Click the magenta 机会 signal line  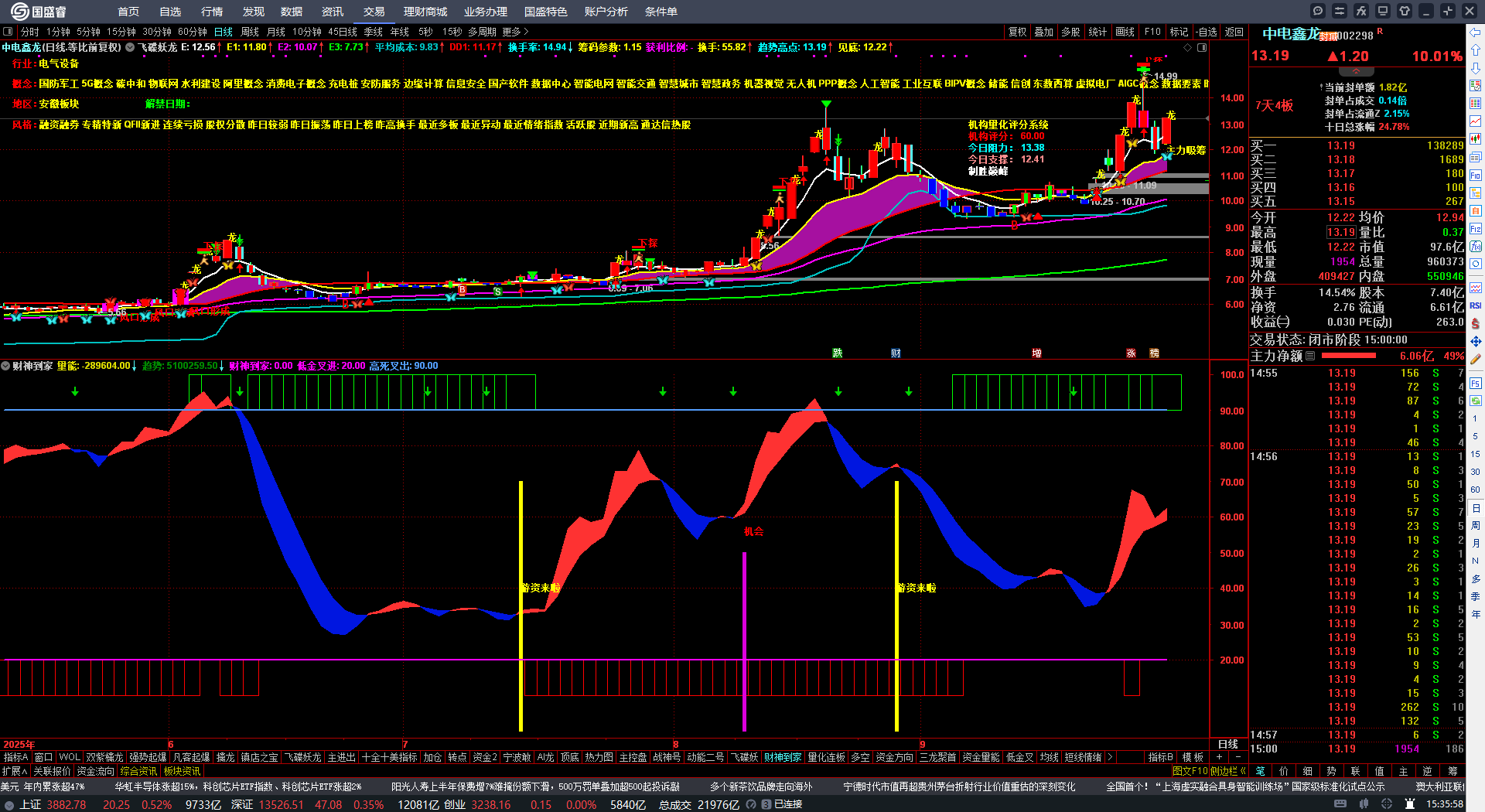744,641
